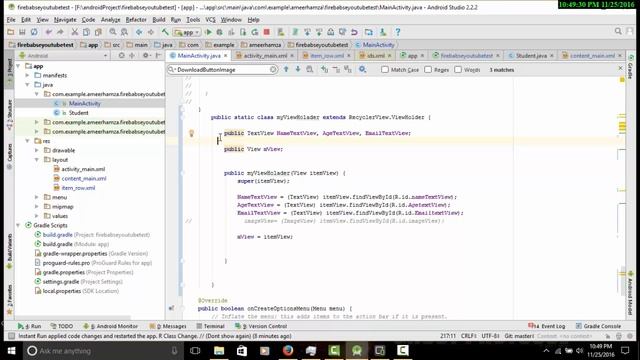The height and width of the screenshot is (360, 640).
Task: Enable the Regex checkbox
Action: (428, 69)
